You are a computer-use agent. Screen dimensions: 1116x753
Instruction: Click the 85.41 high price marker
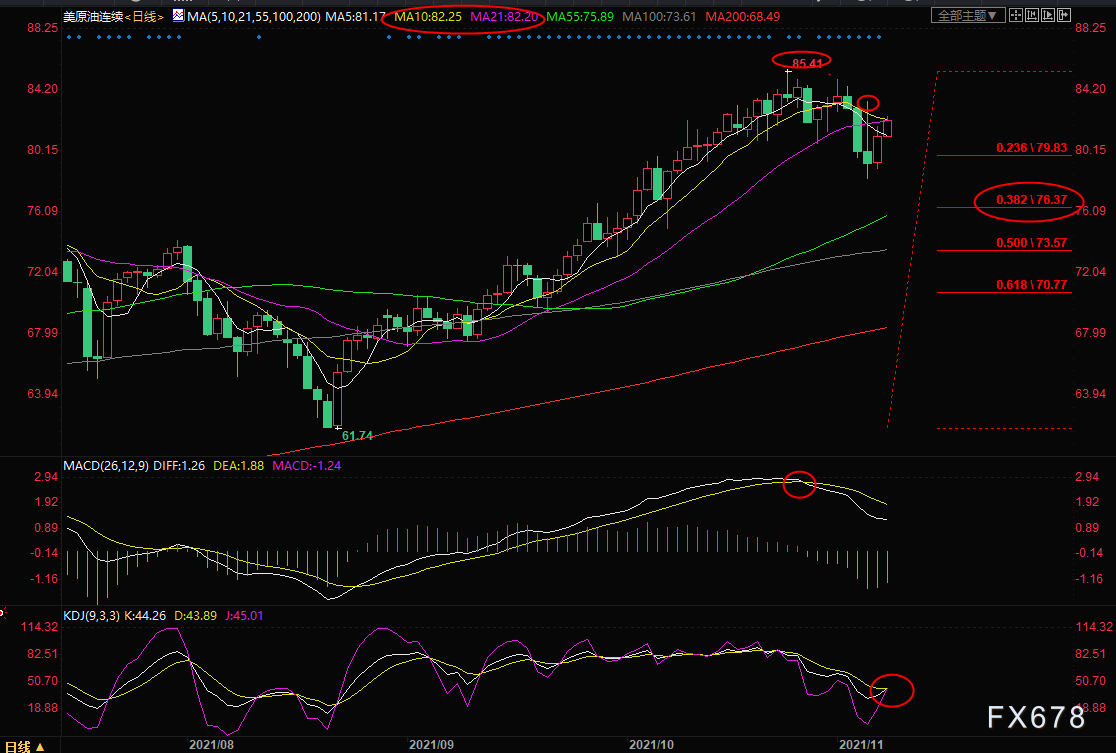pyautogui.click(x=807, y=63)
